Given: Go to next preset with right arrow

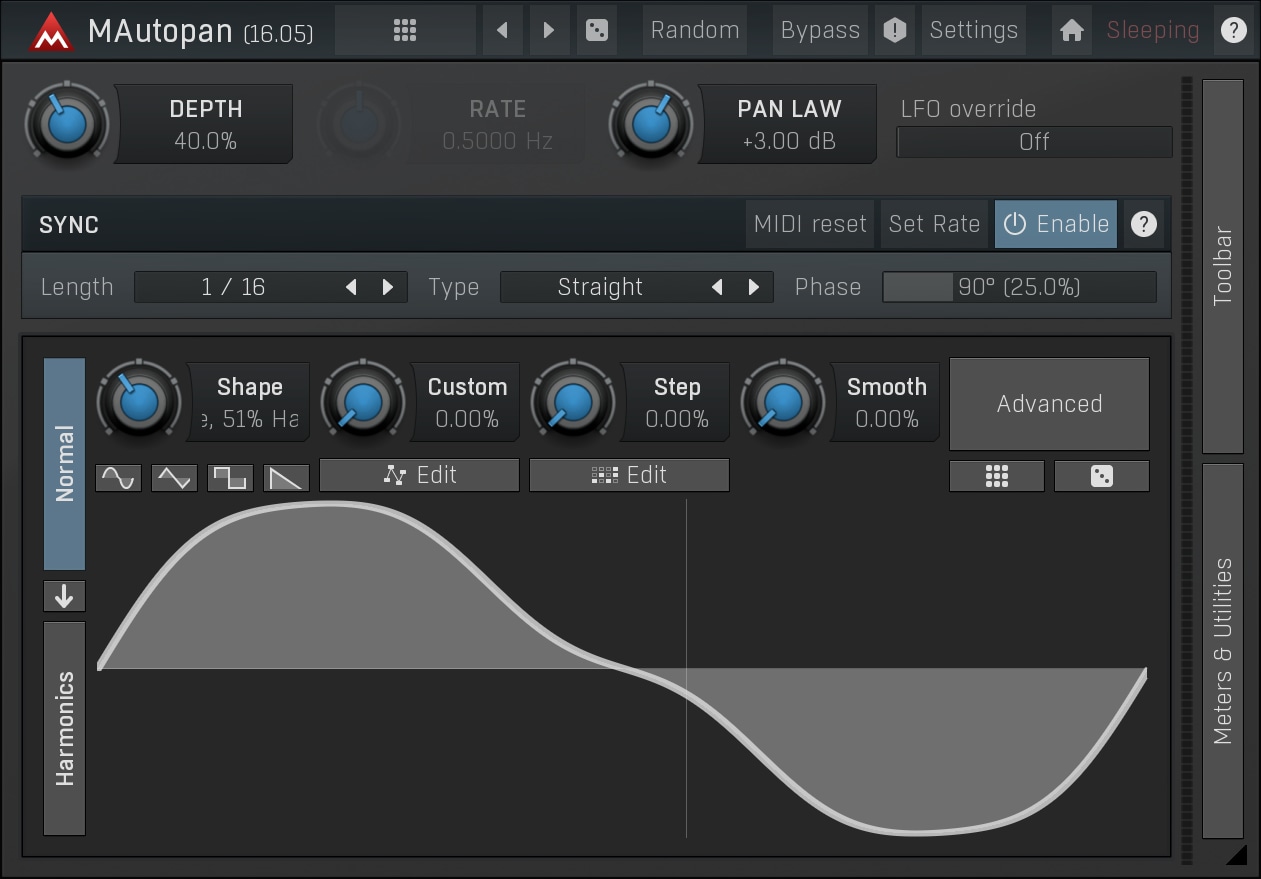Looking at the screenshot, I should pos(548,30).
